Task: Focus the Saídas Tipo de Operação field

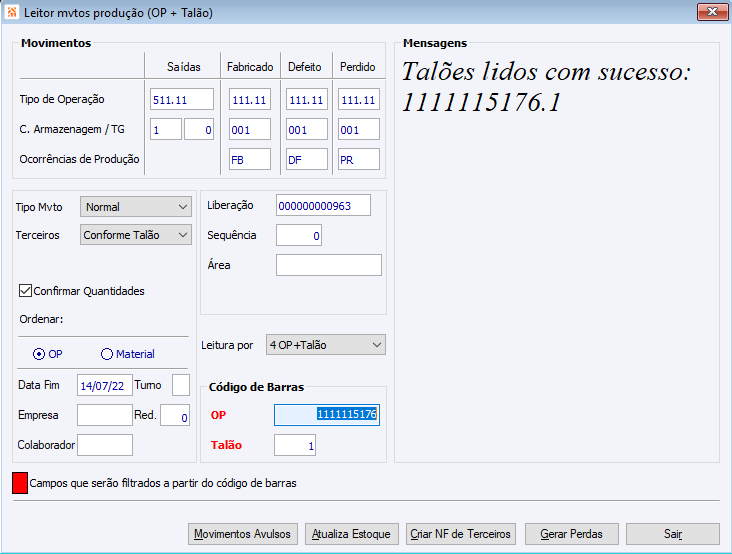Action: (182, 99)
